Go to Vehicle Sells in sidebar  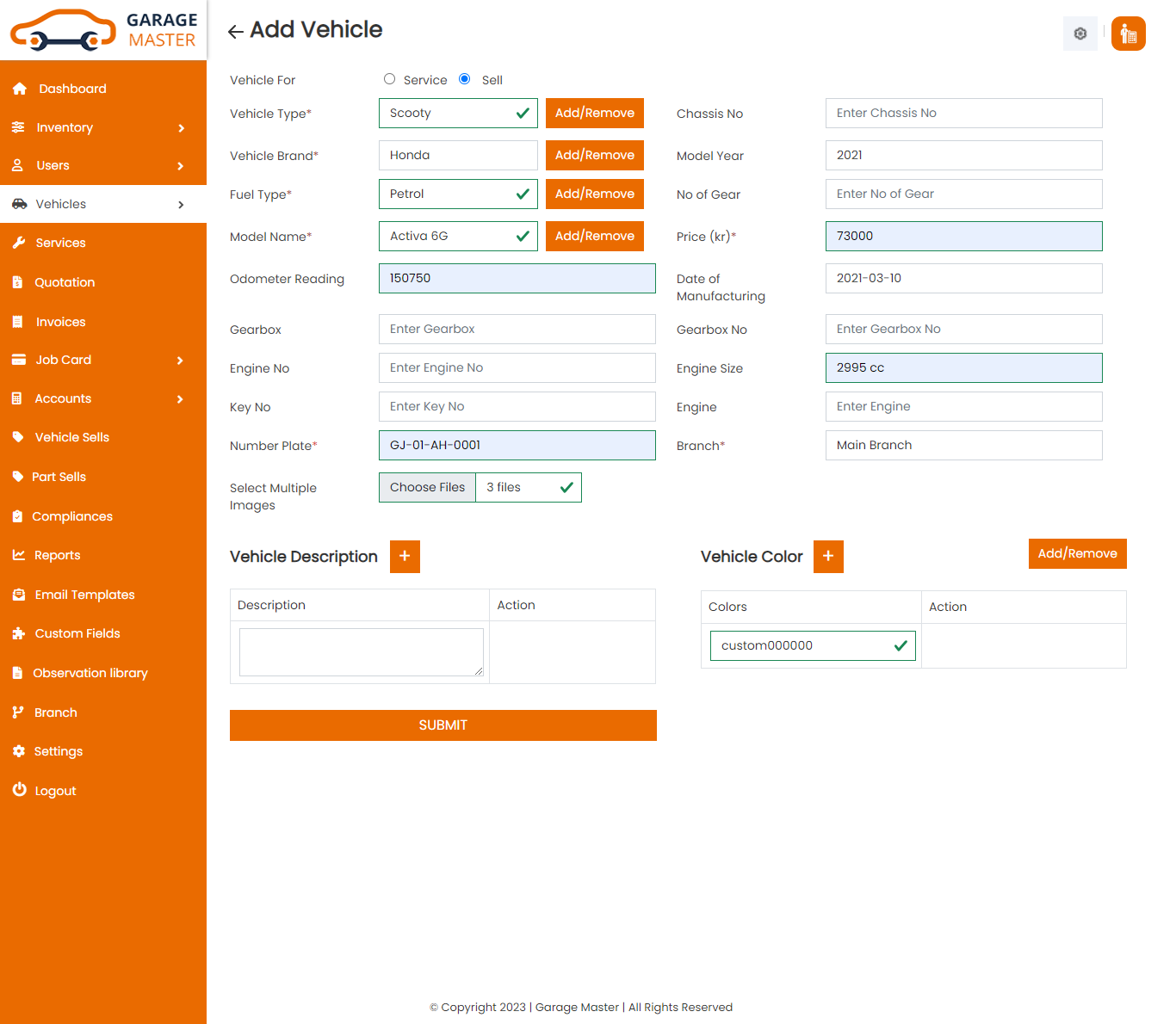(x=71, y=437)
